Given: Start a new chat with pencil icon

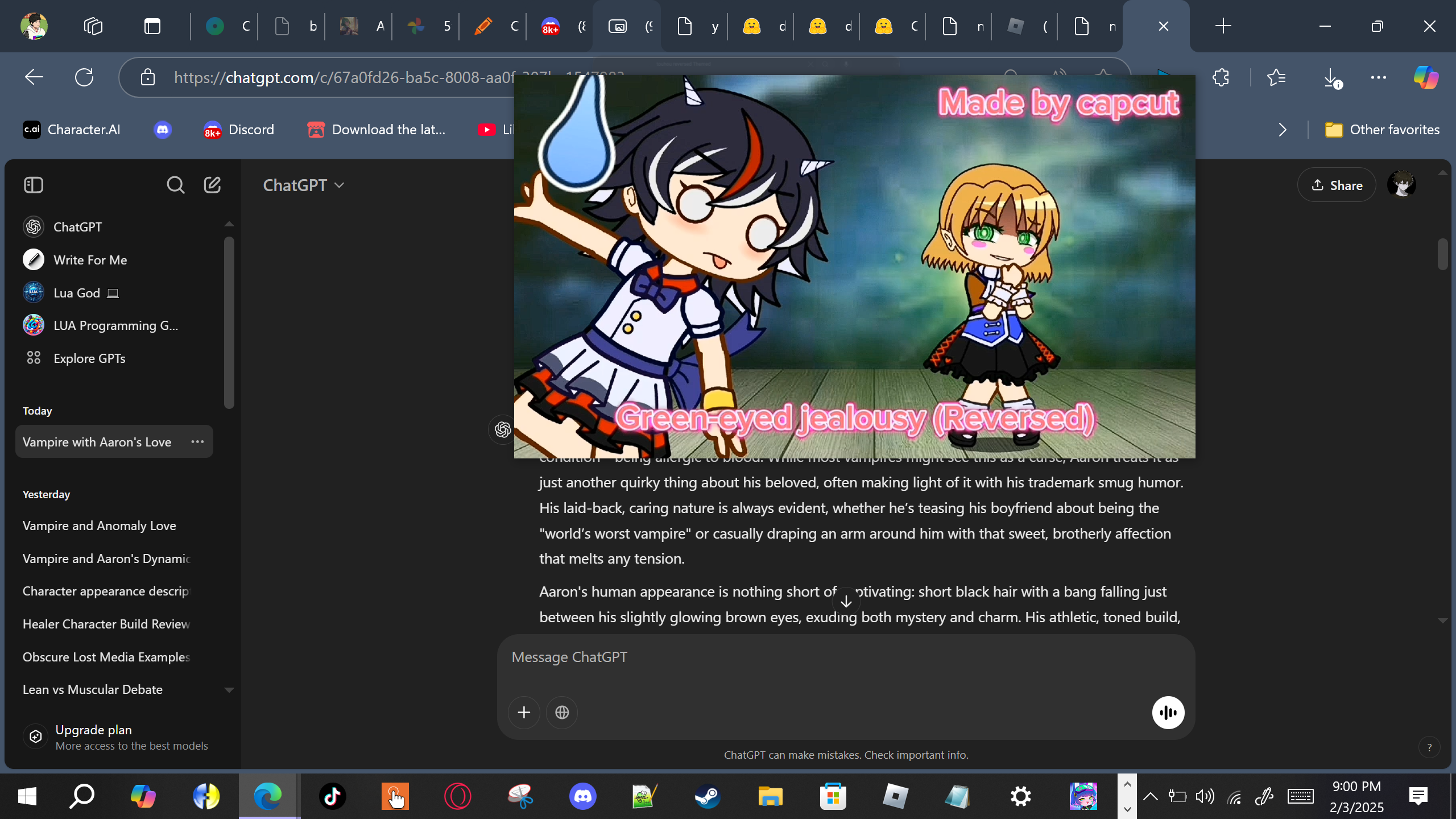Looking at the screenshot, I should [x=212, y=185].
